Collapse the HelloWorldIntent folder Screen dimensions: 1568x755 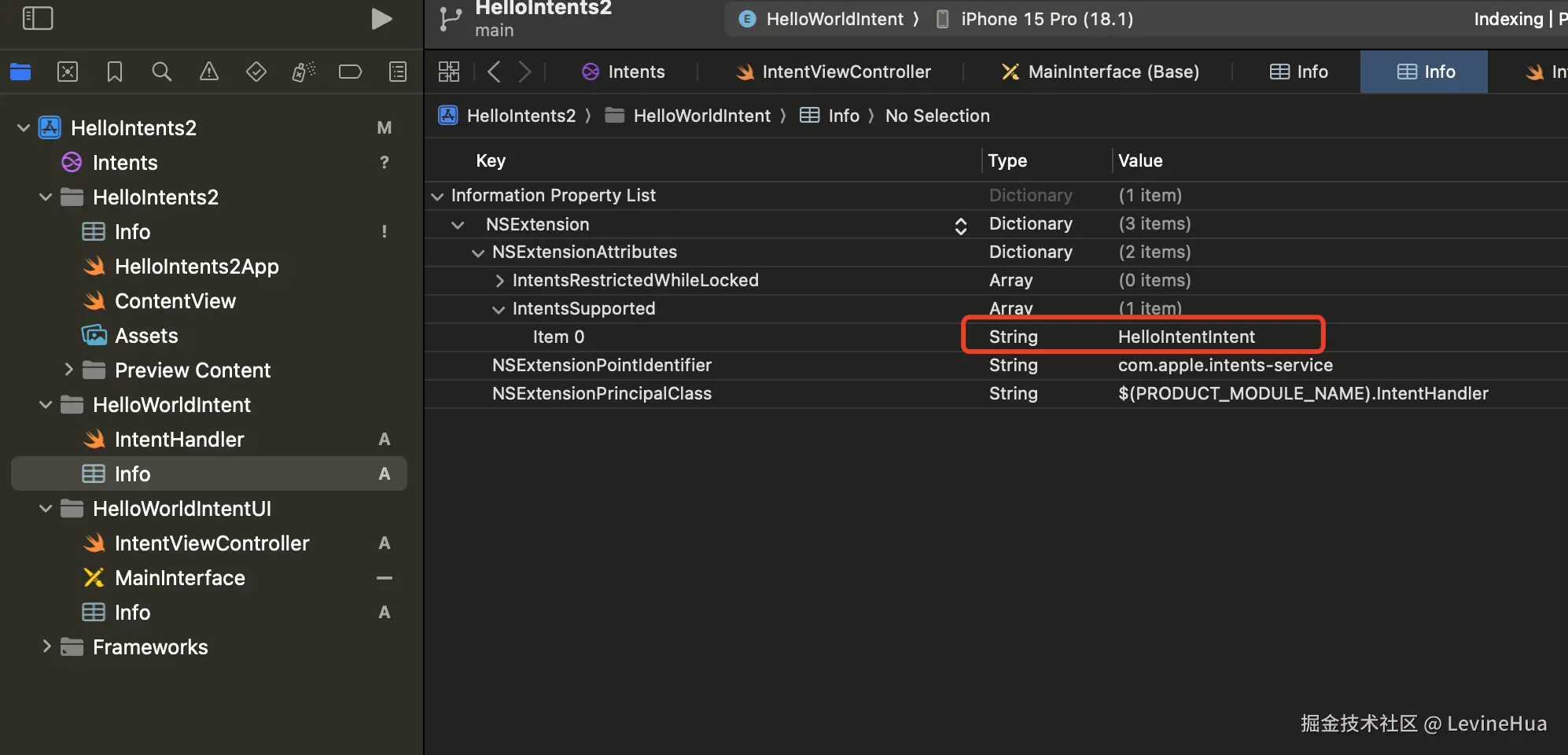click(46, 404)
